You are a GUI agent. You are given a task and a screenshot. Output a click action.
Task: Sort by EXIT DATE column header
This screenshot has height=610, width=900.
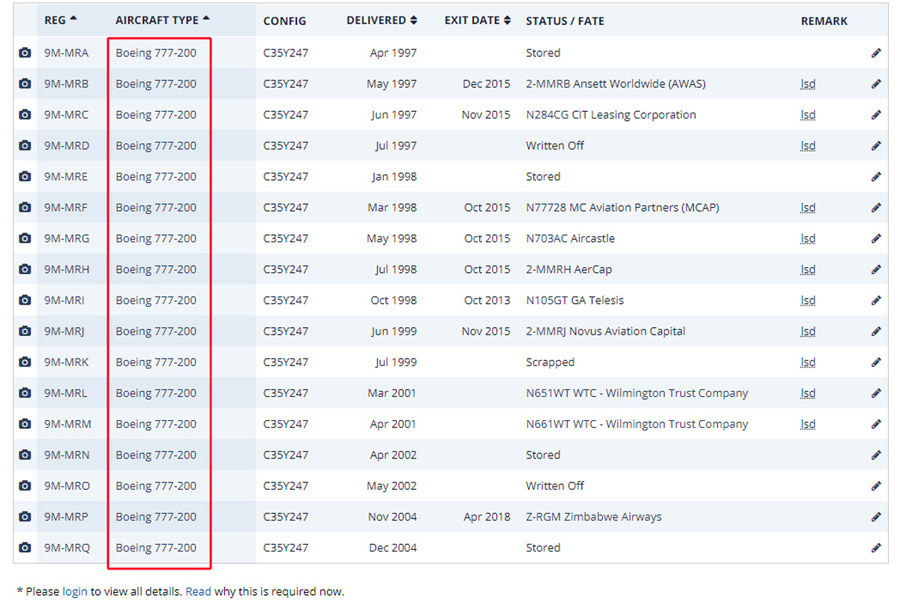pyautogui.click(x=478, y=20)
